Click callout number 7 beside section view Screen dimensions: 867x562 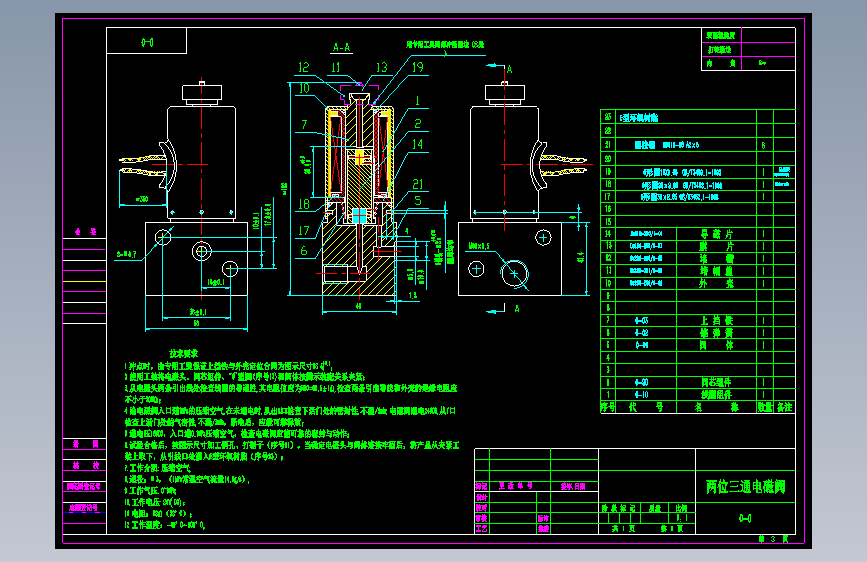pyautogui.click(x=304, y=124)
